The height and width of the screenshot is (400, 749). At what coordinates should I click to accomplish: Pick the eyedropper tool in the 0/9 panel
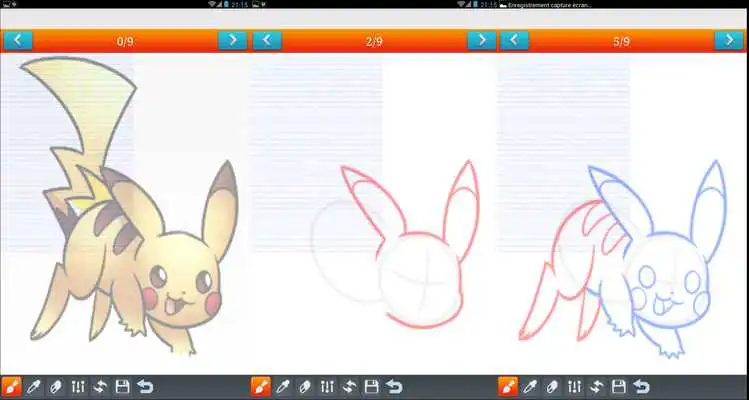(33, 387)
